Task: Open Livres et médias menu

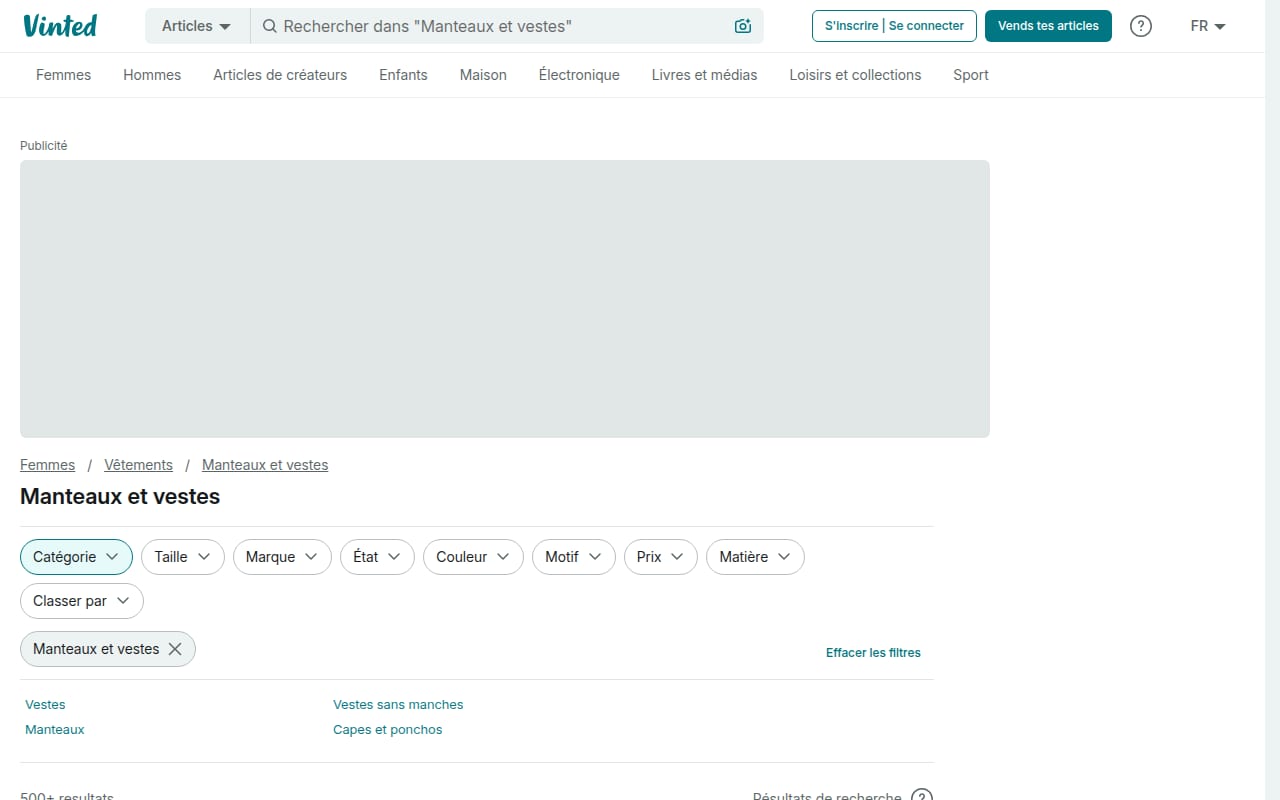Action: click(704, 75)
